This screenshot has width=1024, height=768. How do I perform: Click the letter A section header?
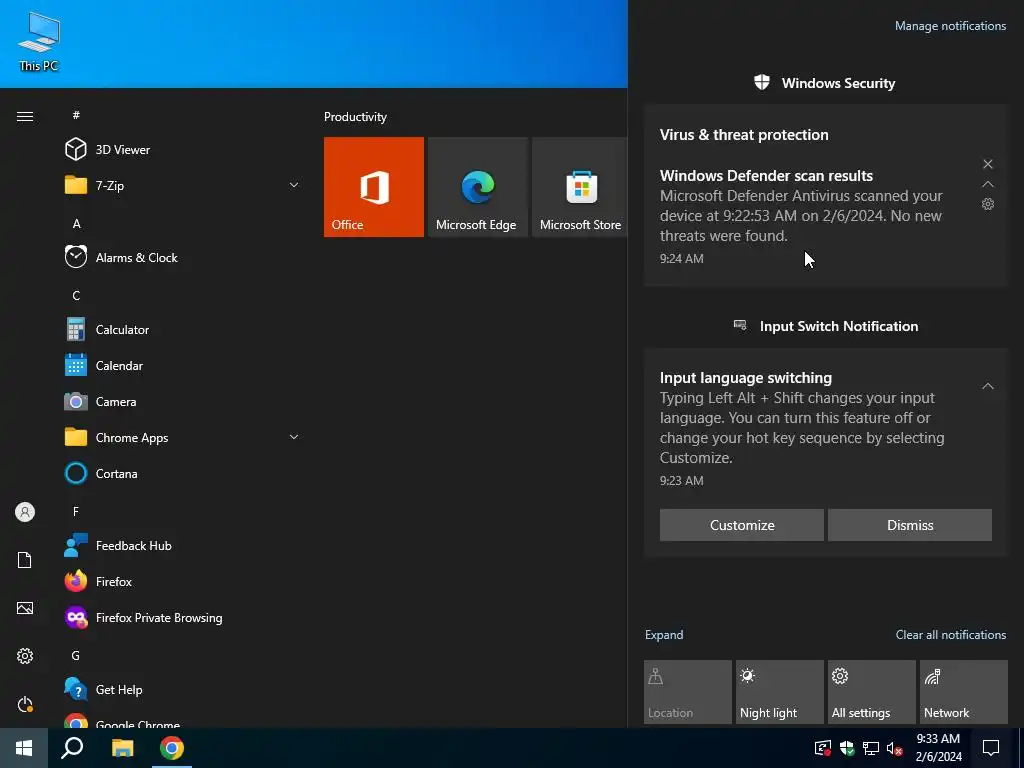pos(76,223)
